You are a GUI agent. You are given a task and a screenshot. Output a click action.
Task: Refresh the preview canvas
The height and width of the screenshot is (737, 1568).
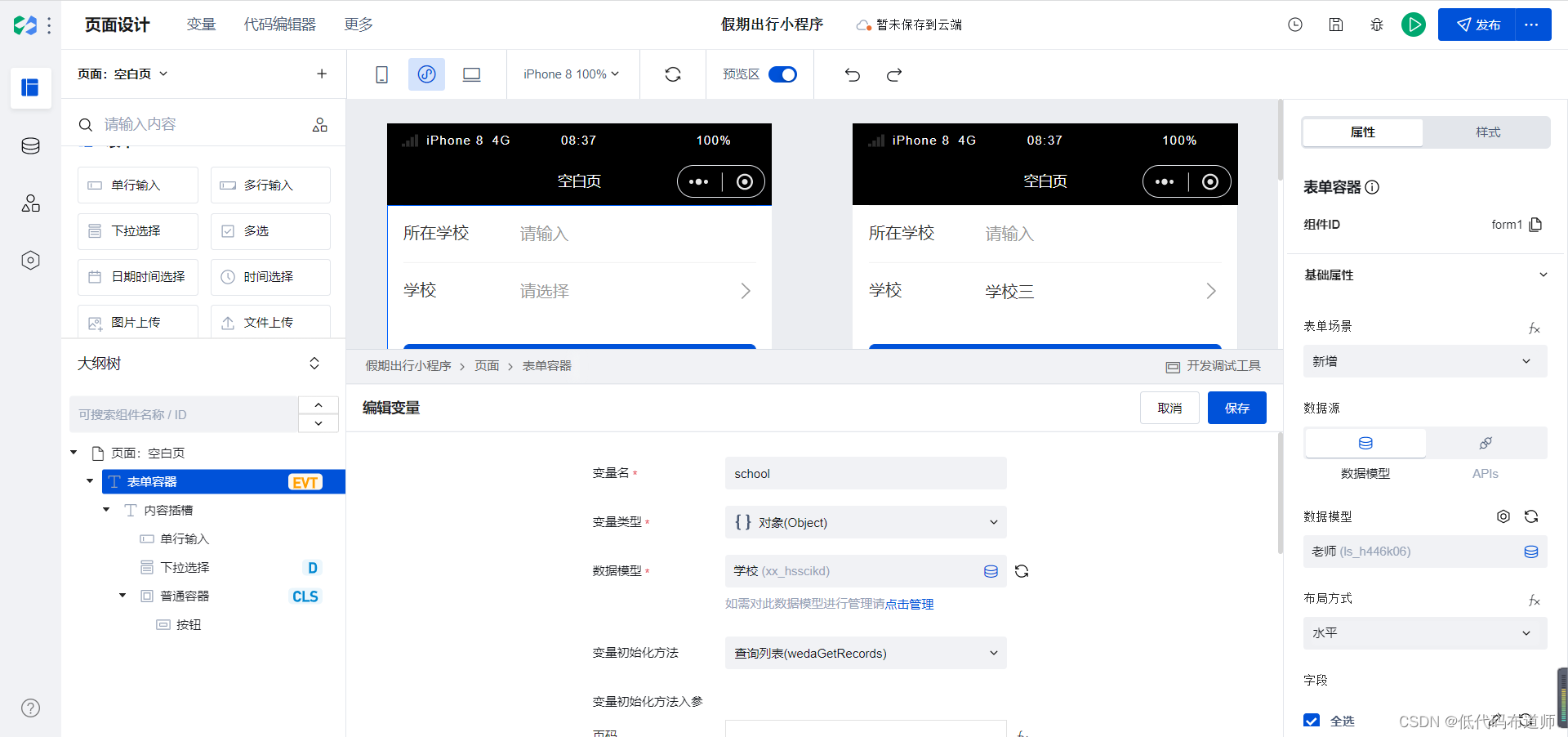673,74
